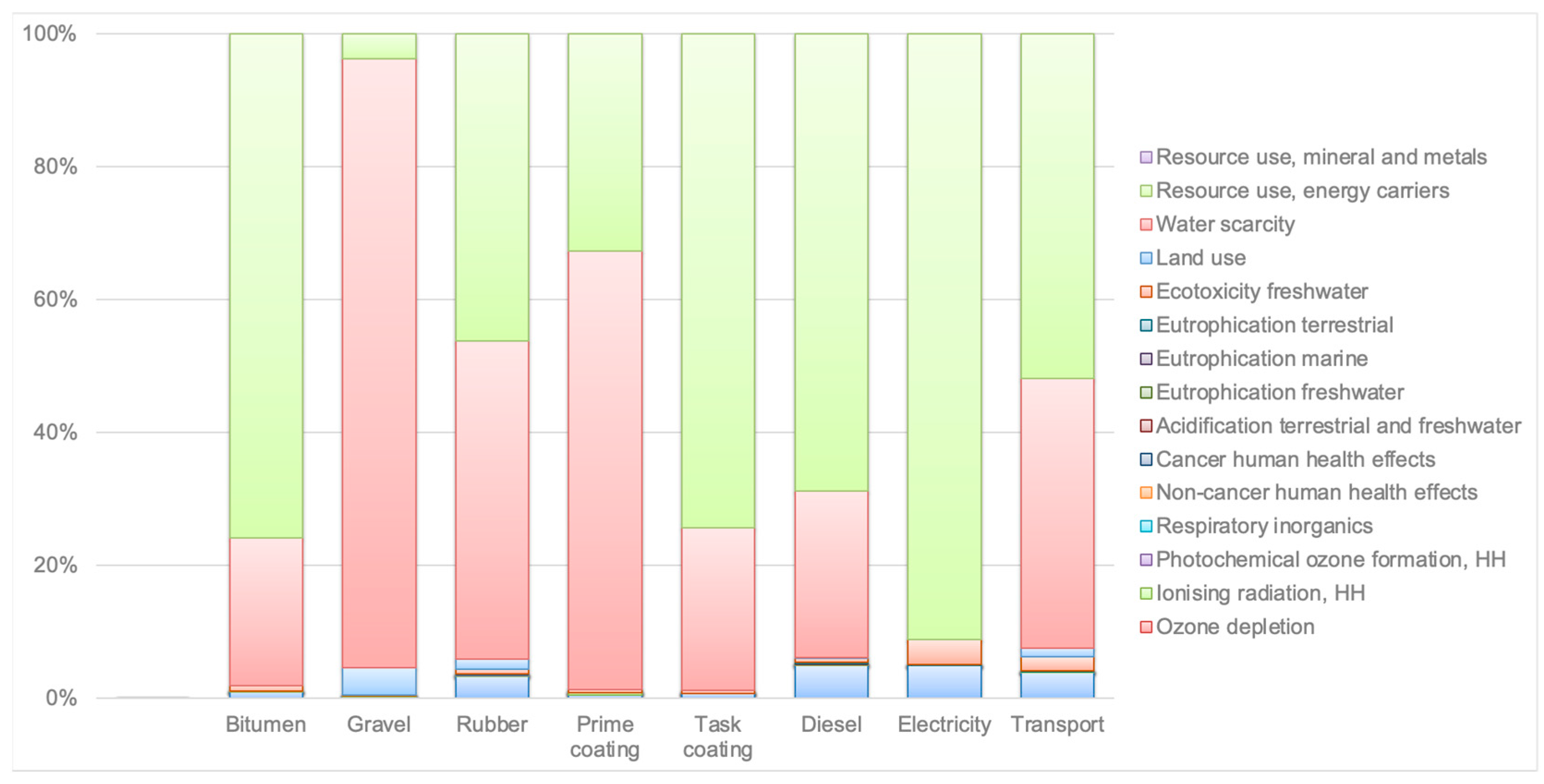Select the Eutrophication marine legend text

coord(1261,359)
